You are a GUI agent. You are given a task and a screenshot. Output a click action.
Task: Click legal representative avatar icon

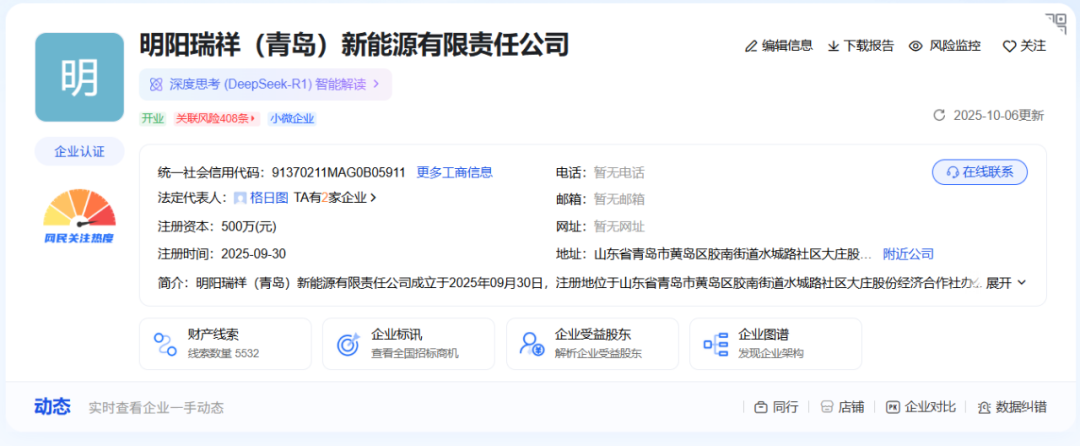click(240, 198)
